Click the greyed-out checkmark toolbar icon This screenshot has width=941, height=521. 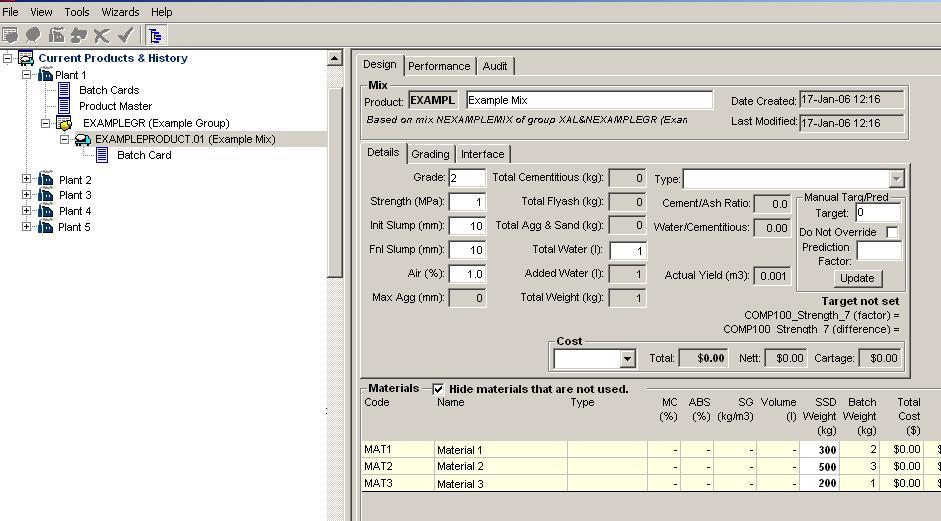125,35
